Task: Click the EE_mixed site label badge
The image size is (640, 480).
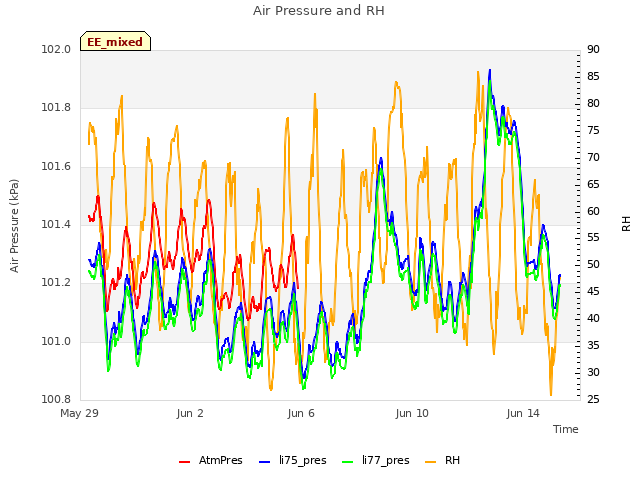Action: click(x=116, y=41)
